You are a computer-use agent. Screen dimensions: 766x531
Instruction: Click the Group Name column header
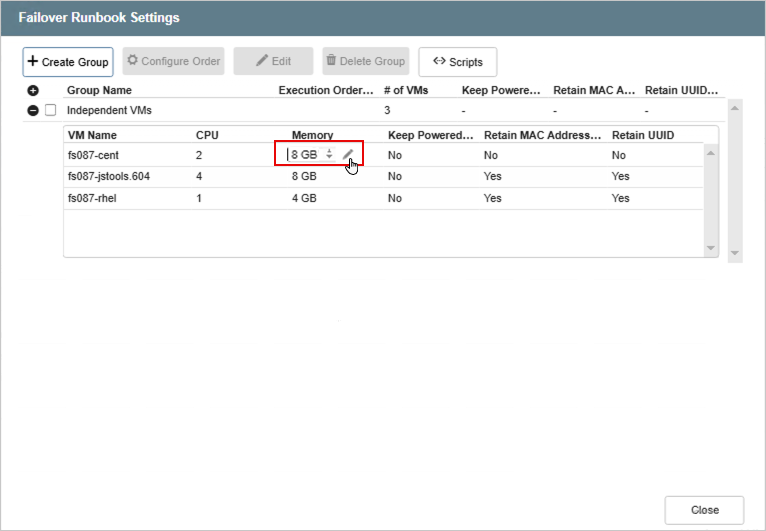click(x=99, y=90)
